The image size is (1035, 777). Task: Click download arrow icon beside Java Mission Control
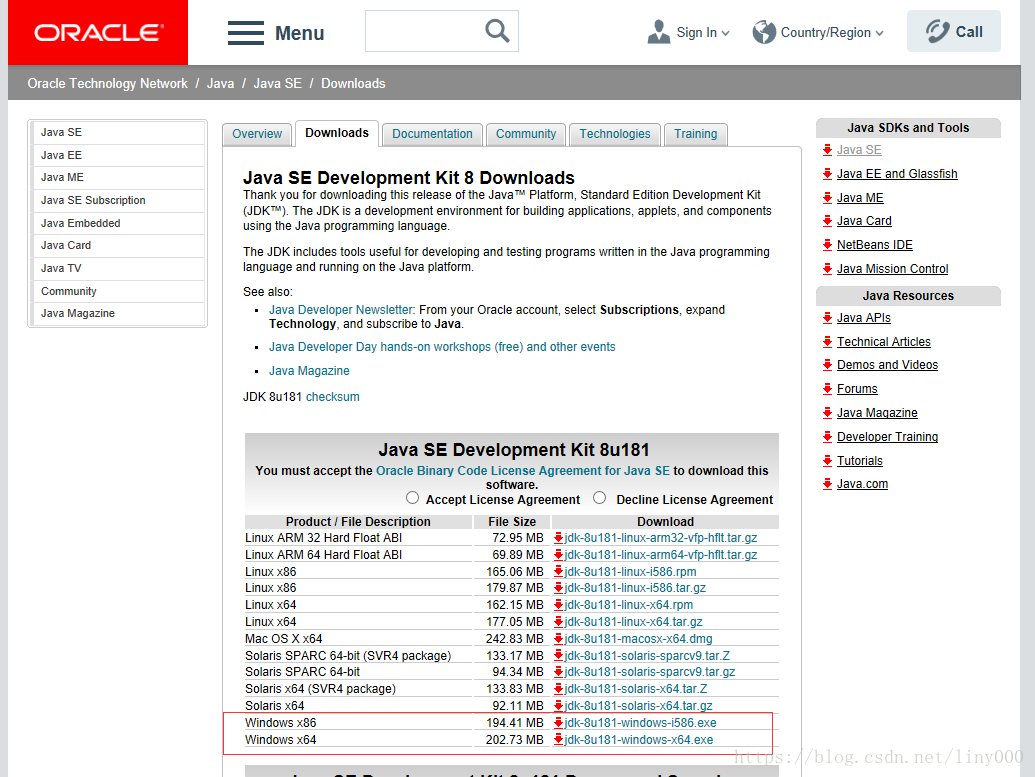click(827, 269)
